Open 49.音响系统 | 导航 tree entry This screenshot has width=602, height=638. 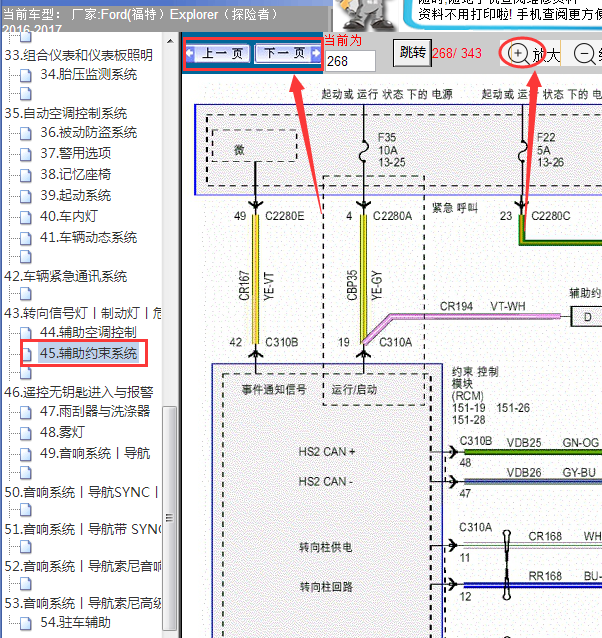point(95,453)
